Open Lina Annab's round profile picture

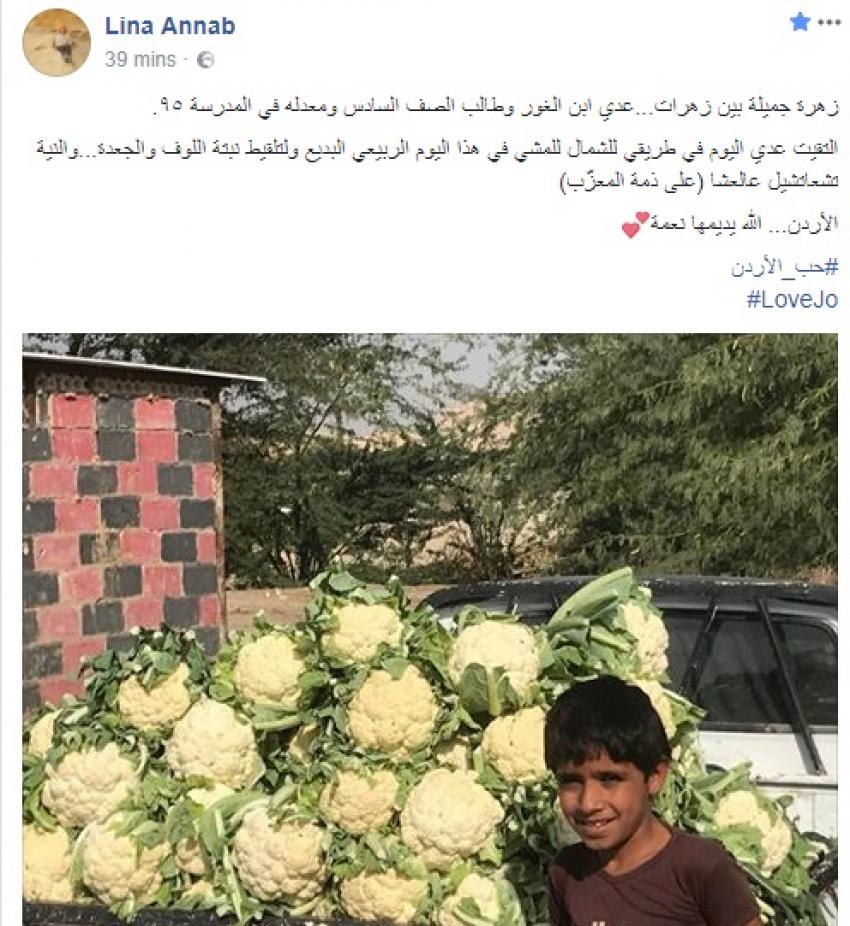point(56,42)
